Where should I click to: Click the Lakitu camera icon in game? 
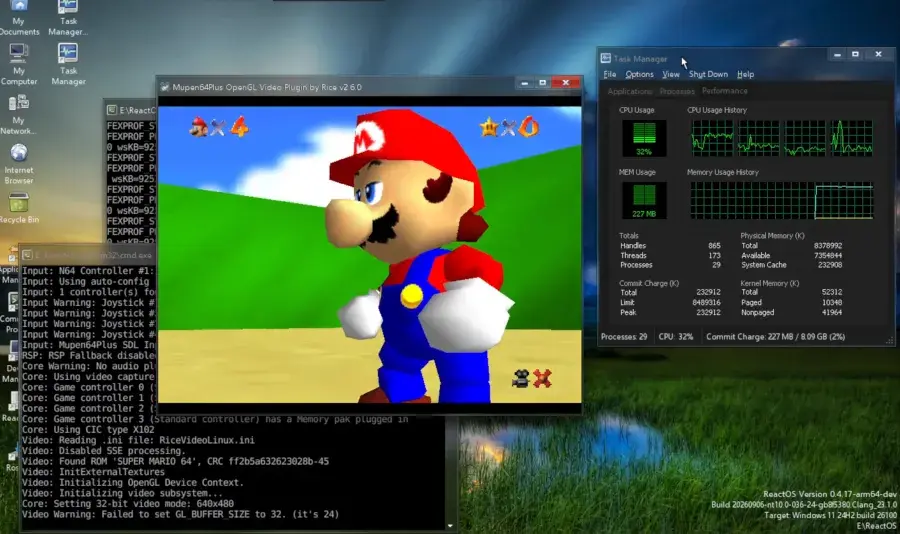pos(521,378)
